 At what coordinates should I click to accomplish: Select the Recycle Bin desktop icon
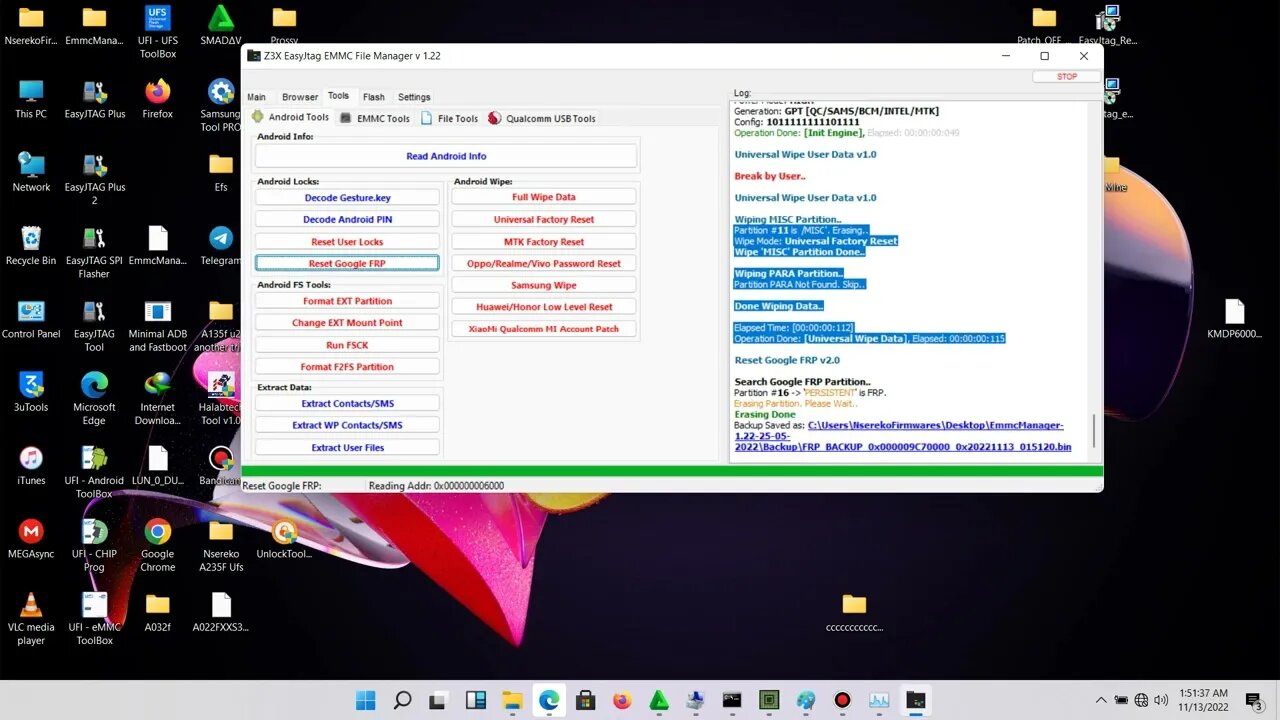(x=31, y=246)
